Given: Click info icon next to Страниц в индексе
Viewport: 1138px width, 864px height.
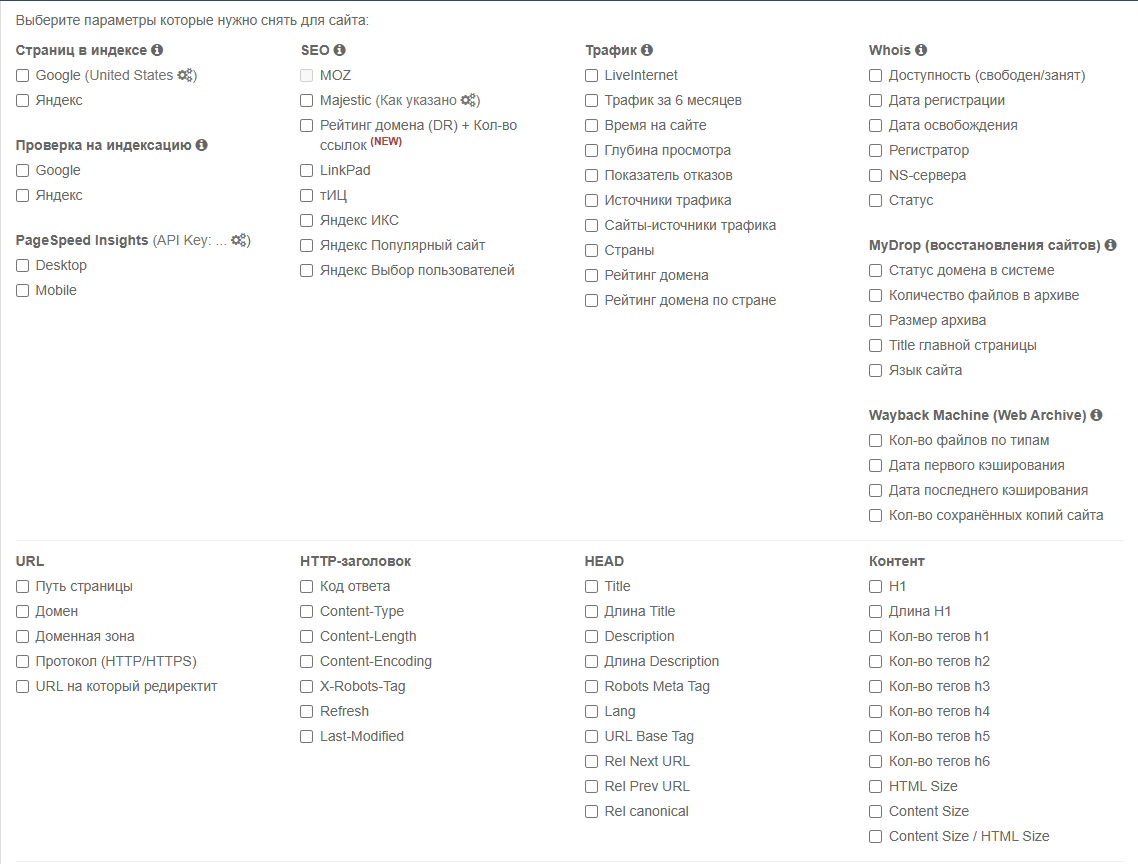Looking at the screenshot, I should click(157, 50).
